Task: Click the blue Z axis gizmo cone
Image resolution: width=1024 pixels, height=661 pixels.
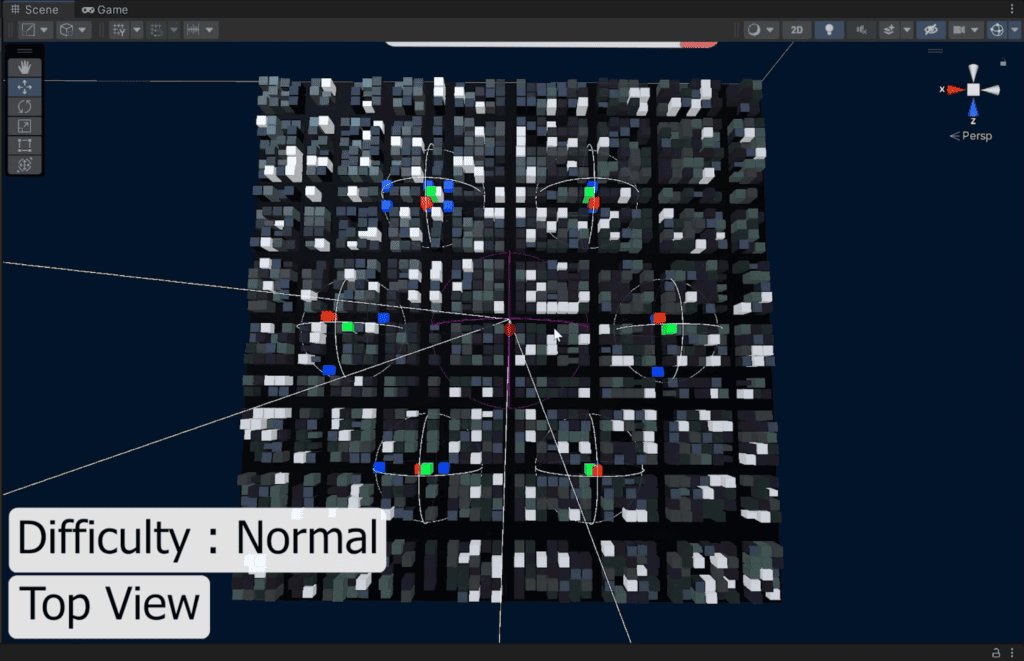Action: coord(973,109)
